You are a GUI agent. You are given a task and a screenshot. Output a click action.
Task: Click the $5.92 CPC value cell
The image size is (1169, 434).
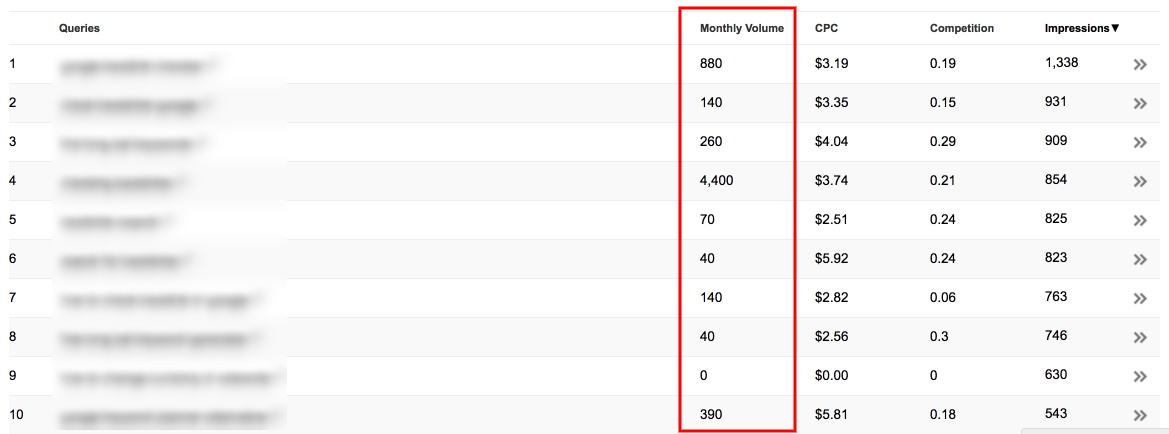[831, 258]
